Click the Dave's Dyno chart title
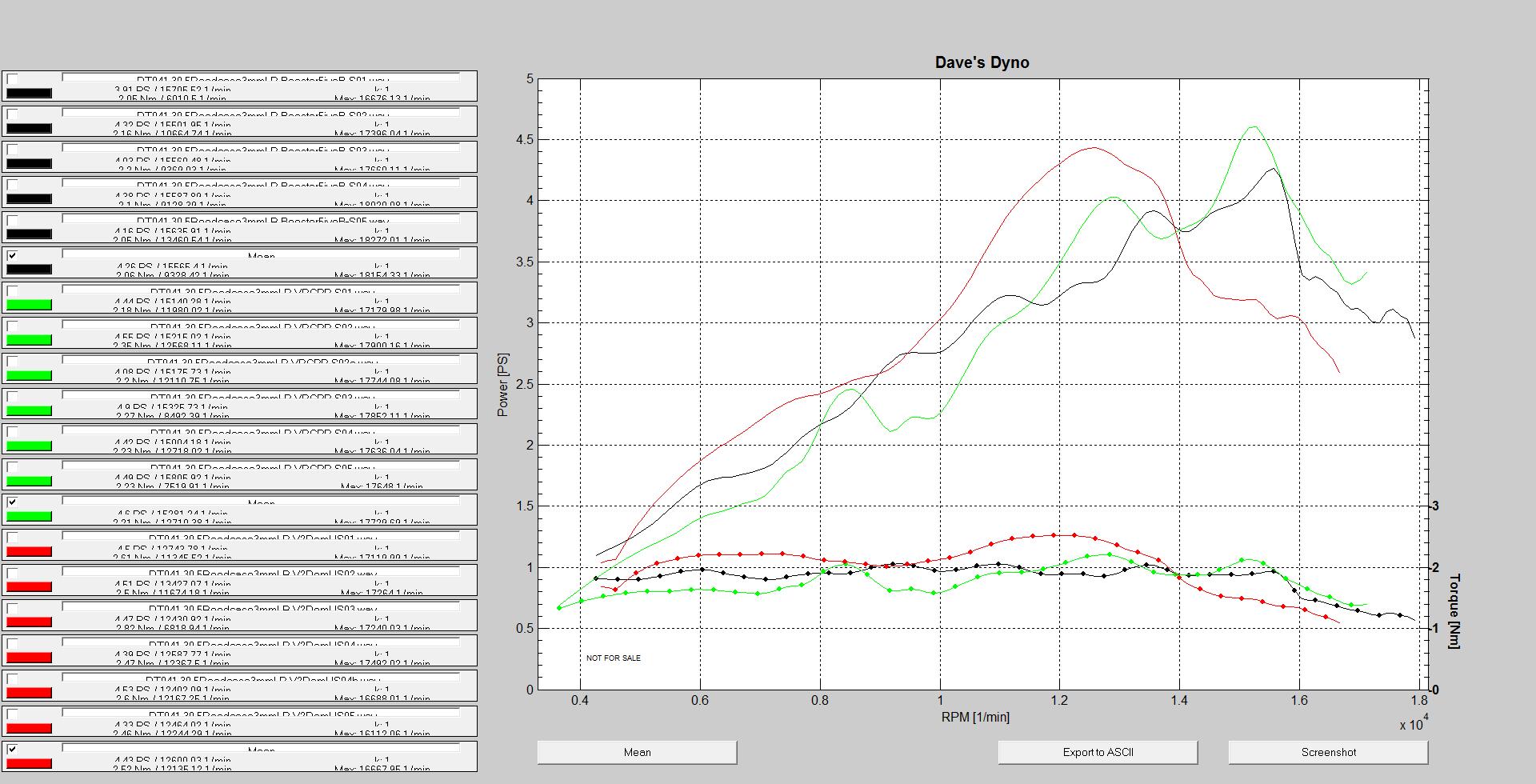This screenshot has height=784, width=1536. pos(982,62)
